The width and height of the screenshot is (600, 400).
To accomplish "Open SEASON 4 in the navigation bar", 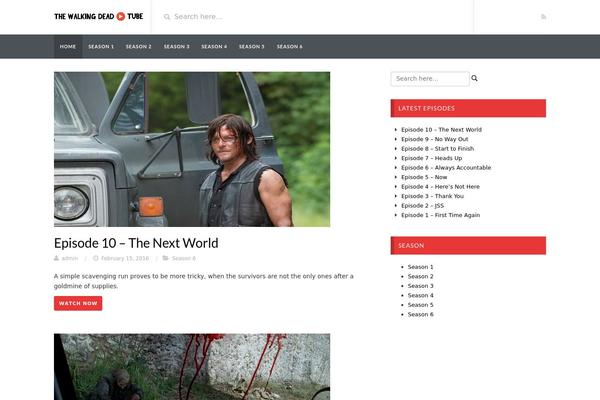I will tap(214, 47).
